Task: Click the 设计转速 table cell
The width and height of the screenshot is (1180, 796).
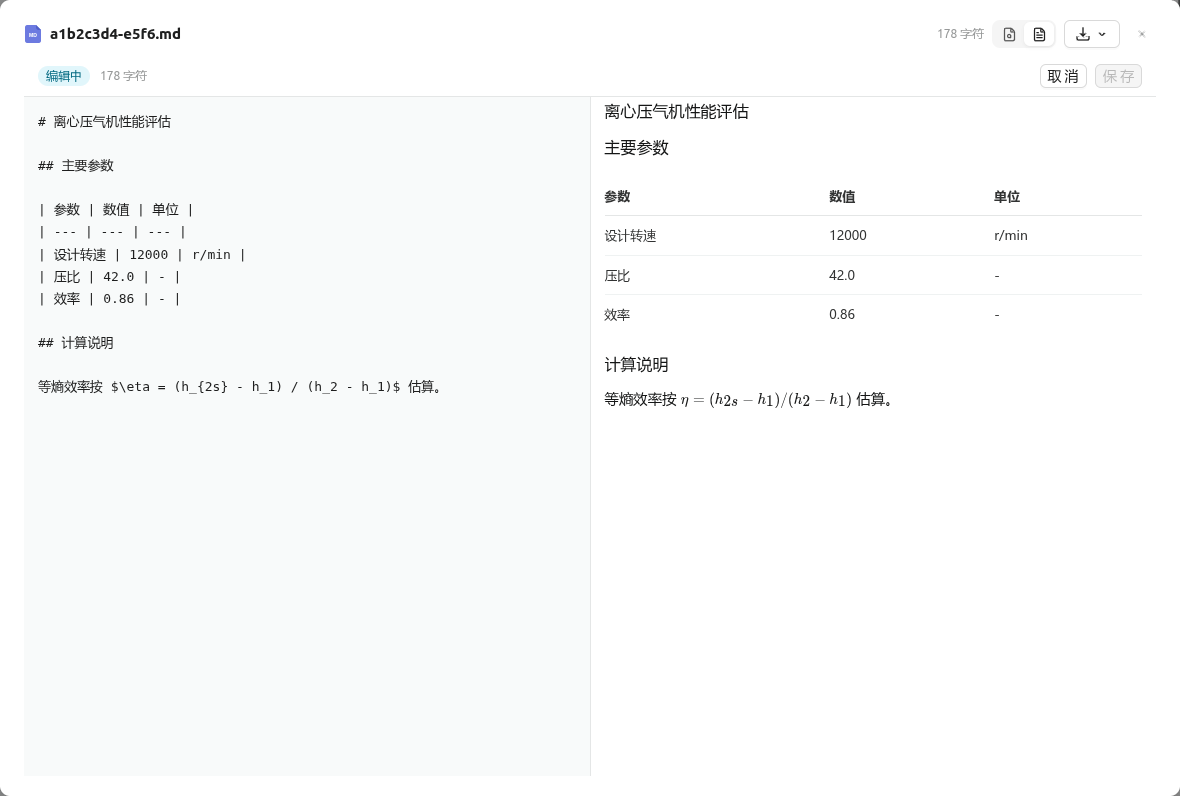Action: (631, 235)
